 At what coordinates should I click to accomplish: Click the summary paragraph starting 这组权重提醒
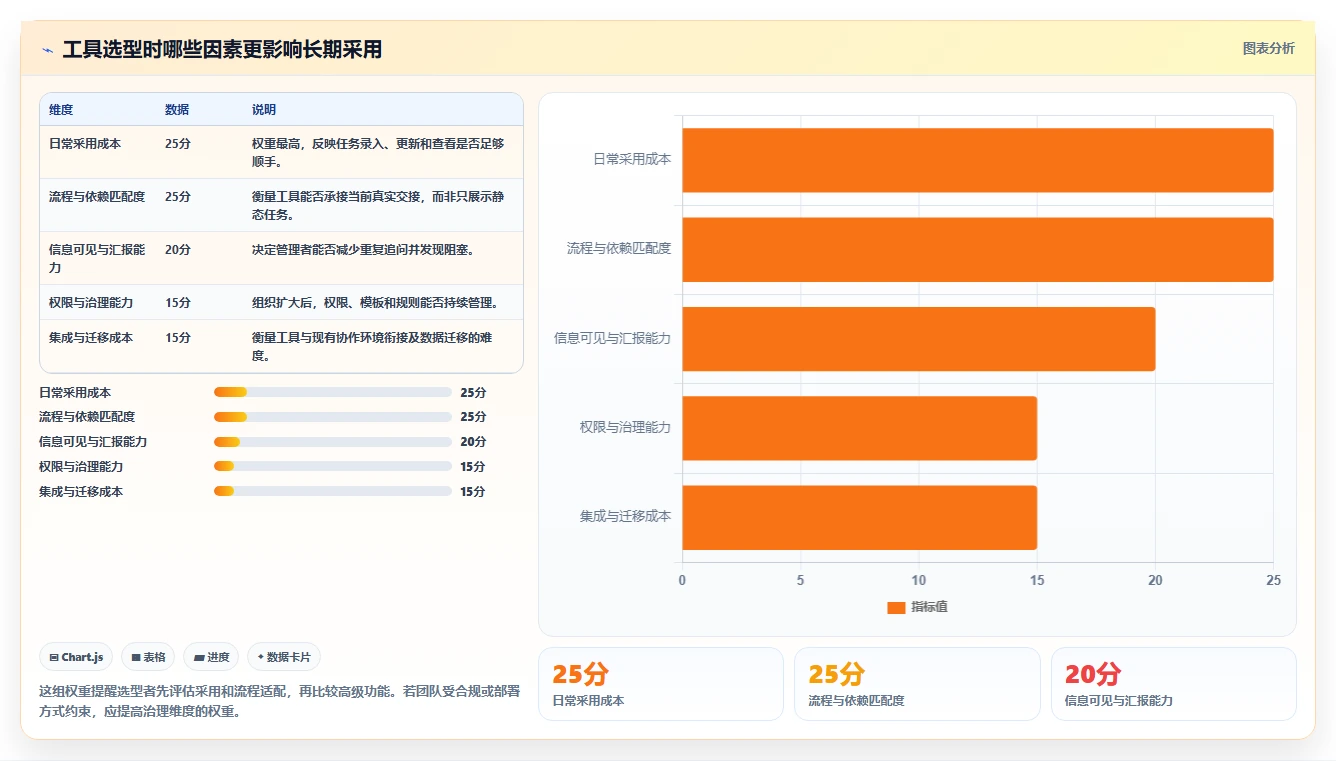point(279,701)
